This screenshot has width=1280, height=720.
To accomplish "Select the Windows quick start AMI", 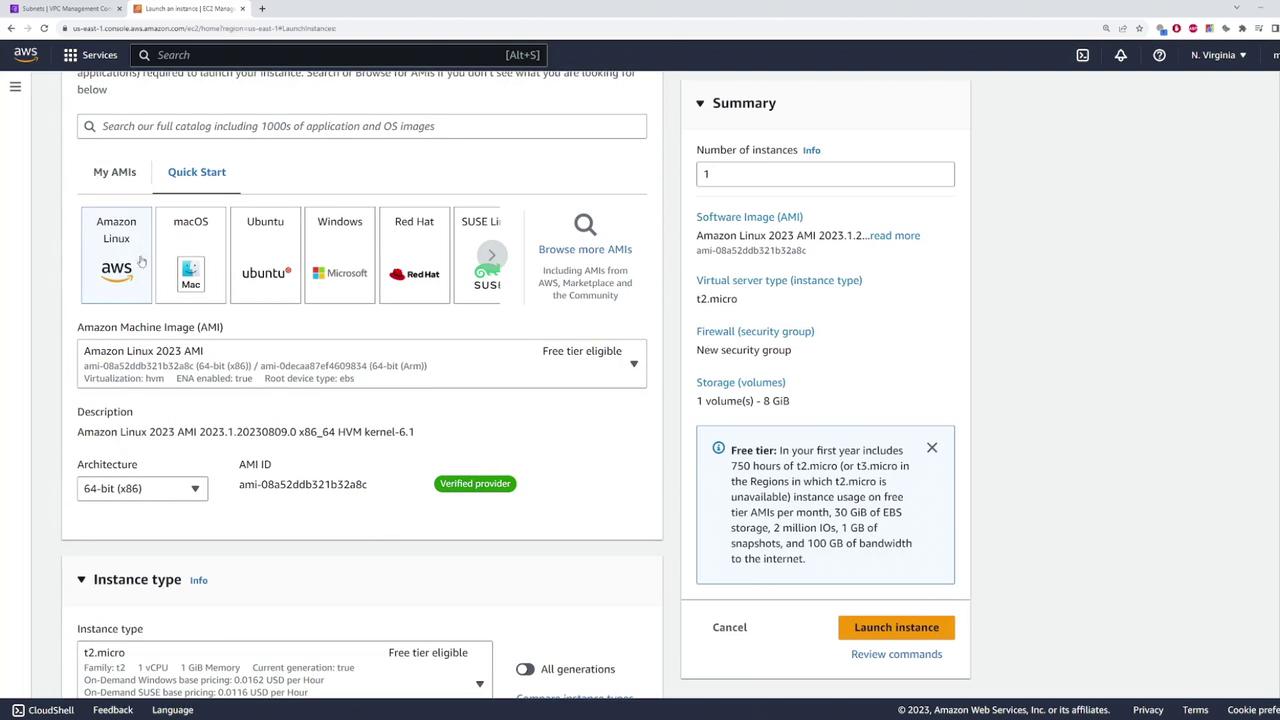I will click(340, 255).
